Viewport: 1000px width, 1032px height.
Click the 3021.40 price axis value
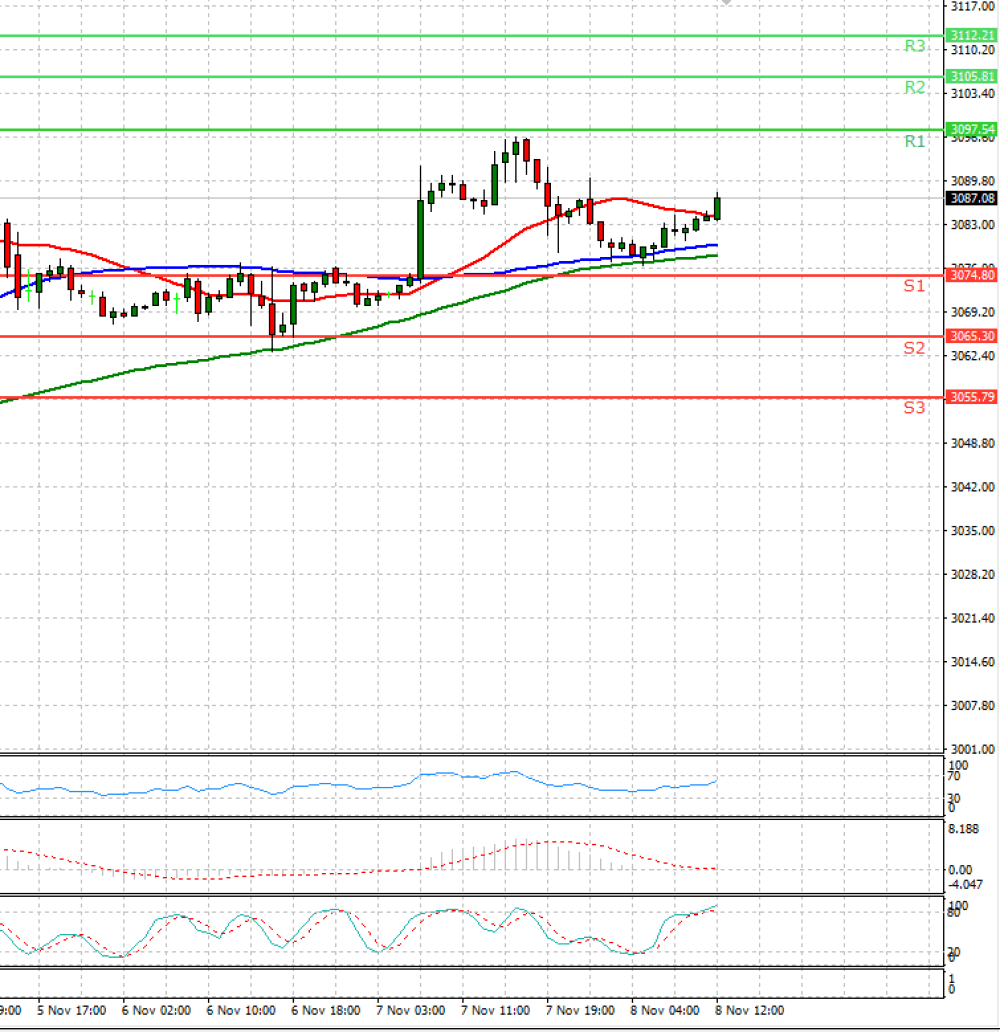(973, 618)
